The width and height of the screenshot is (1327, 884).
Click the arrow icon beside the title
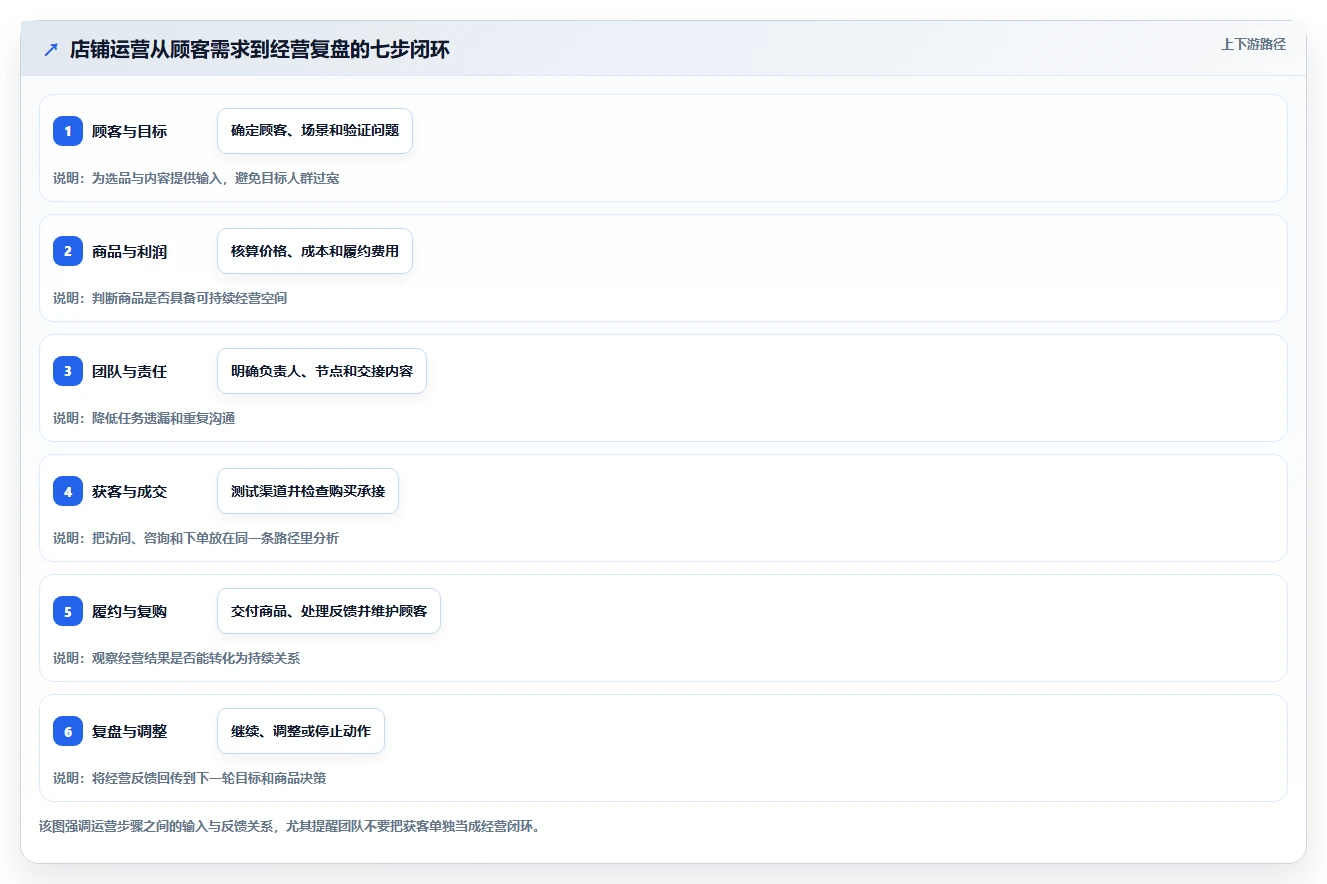tap(51, 50)
